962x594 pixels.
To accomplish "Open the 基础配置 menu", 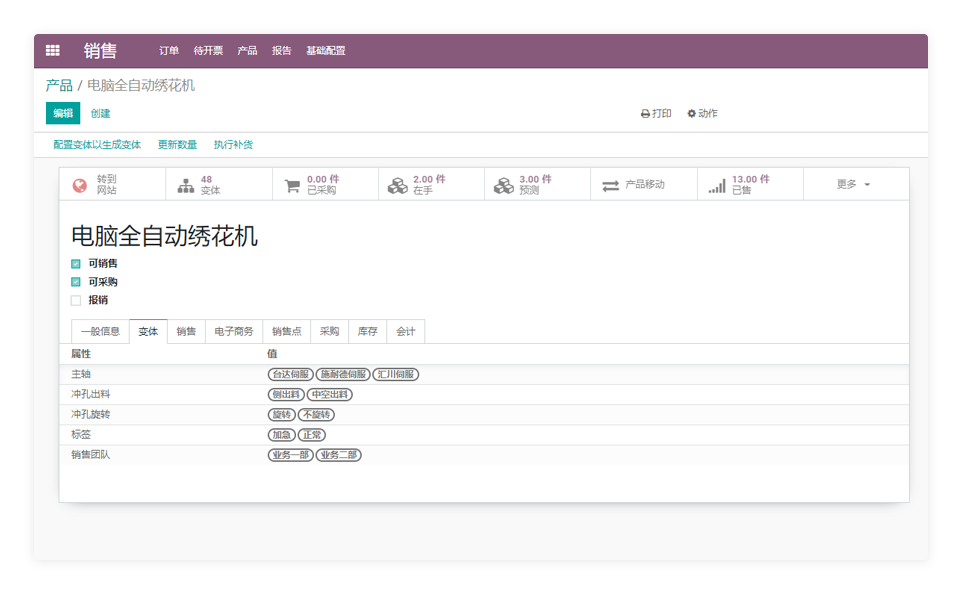I will coord(325,51).
